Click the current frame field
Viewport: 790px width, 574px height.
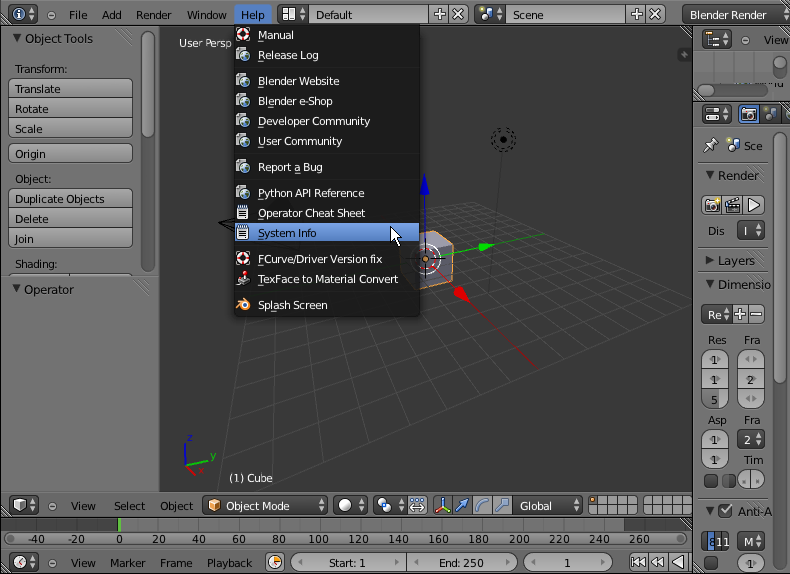[x=568, y=562]
